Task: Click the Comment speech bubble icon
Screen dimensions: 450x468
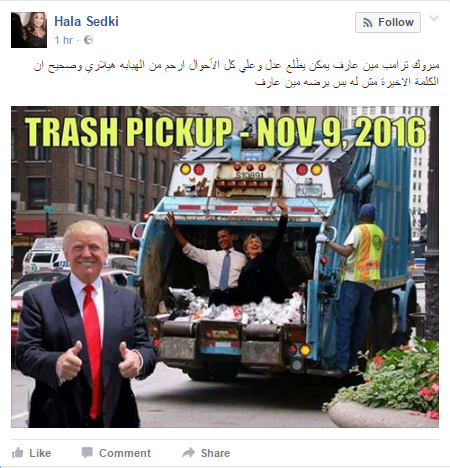Action: pos(87,453)
